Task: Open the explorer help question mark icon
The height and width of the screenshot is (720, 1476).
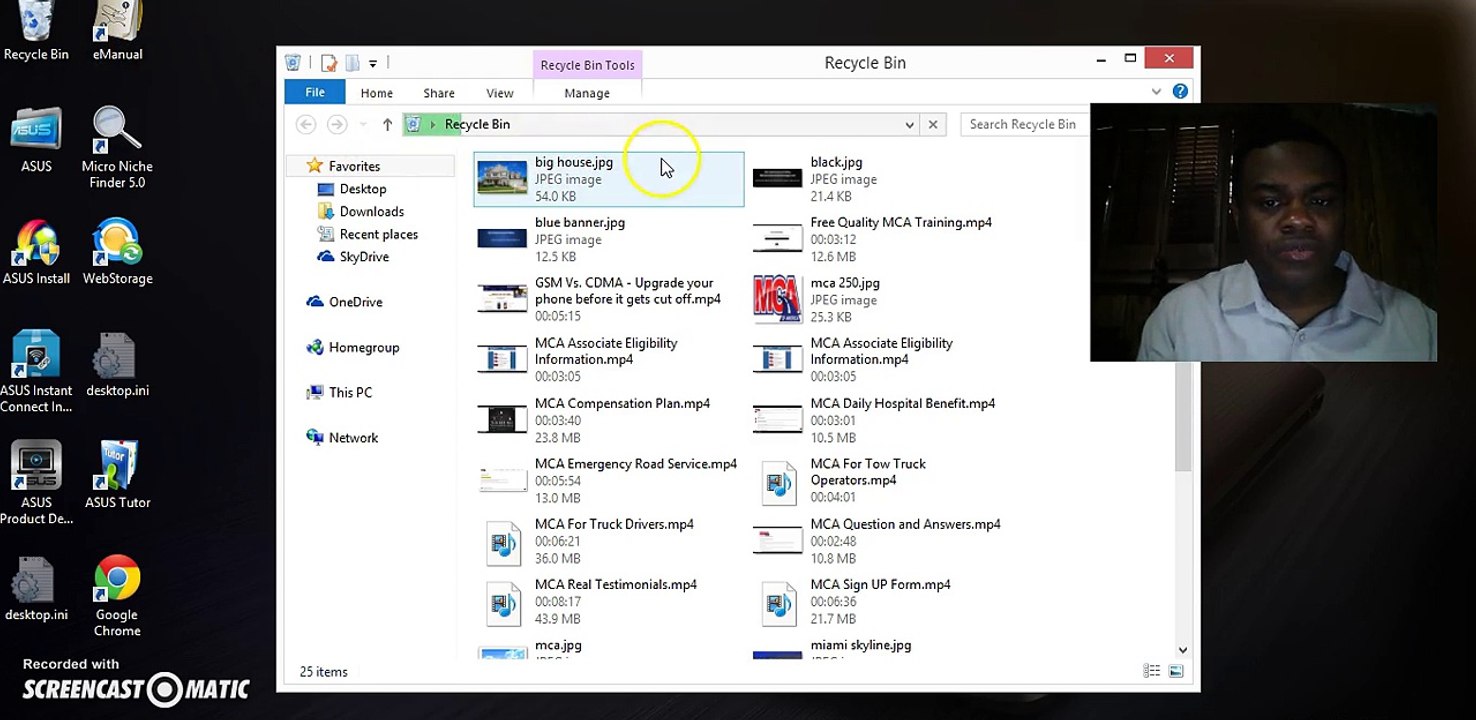Action: tap(1180, 91)
